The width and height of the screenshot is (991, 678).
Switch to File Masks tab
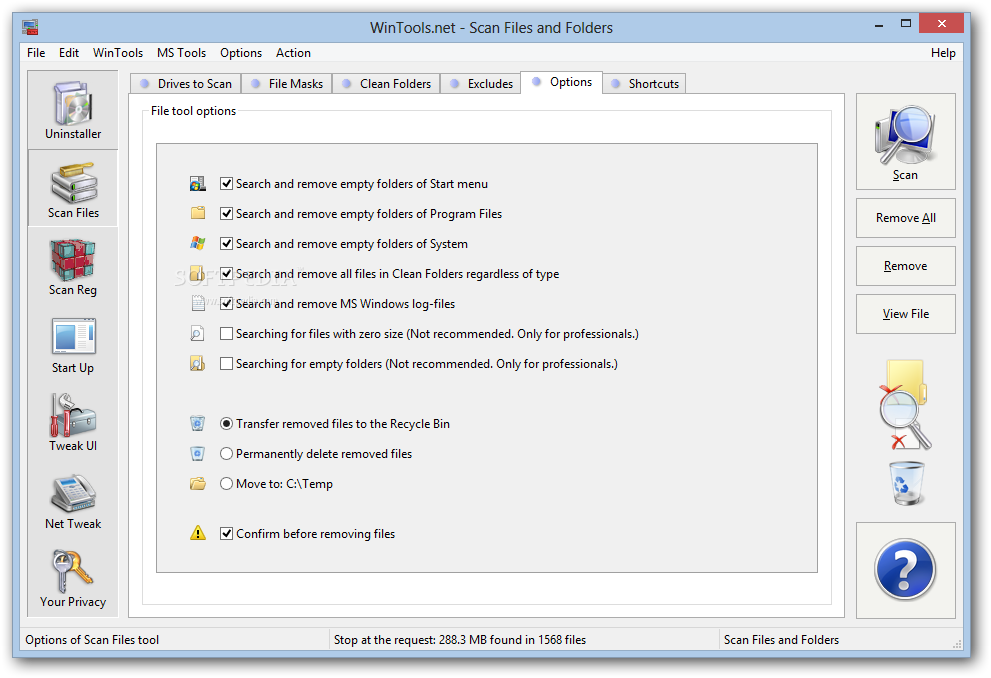pyautogui.click(x=287, y=83)
